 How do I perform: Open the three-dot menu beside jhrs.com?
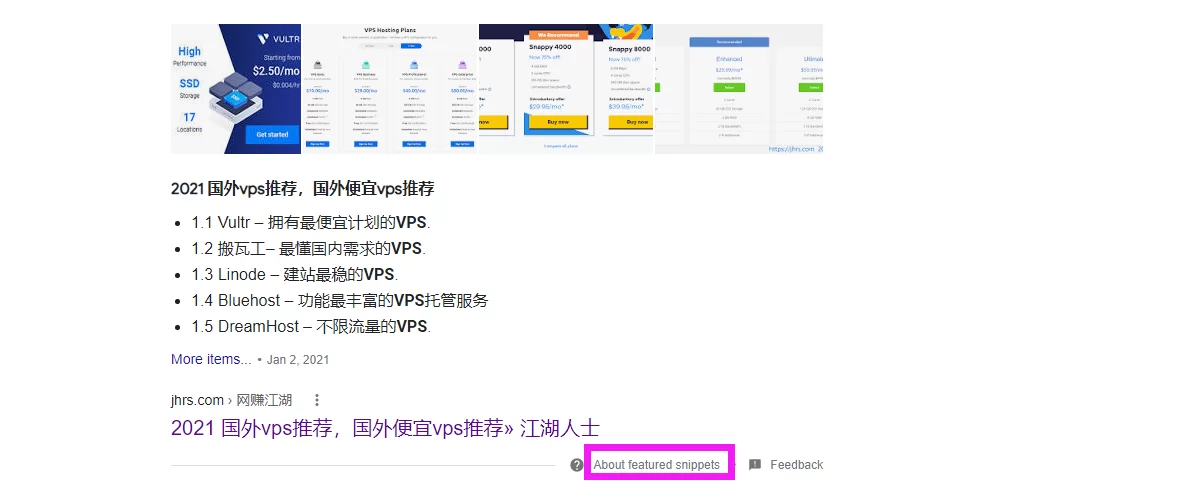[x=317, y=400]
